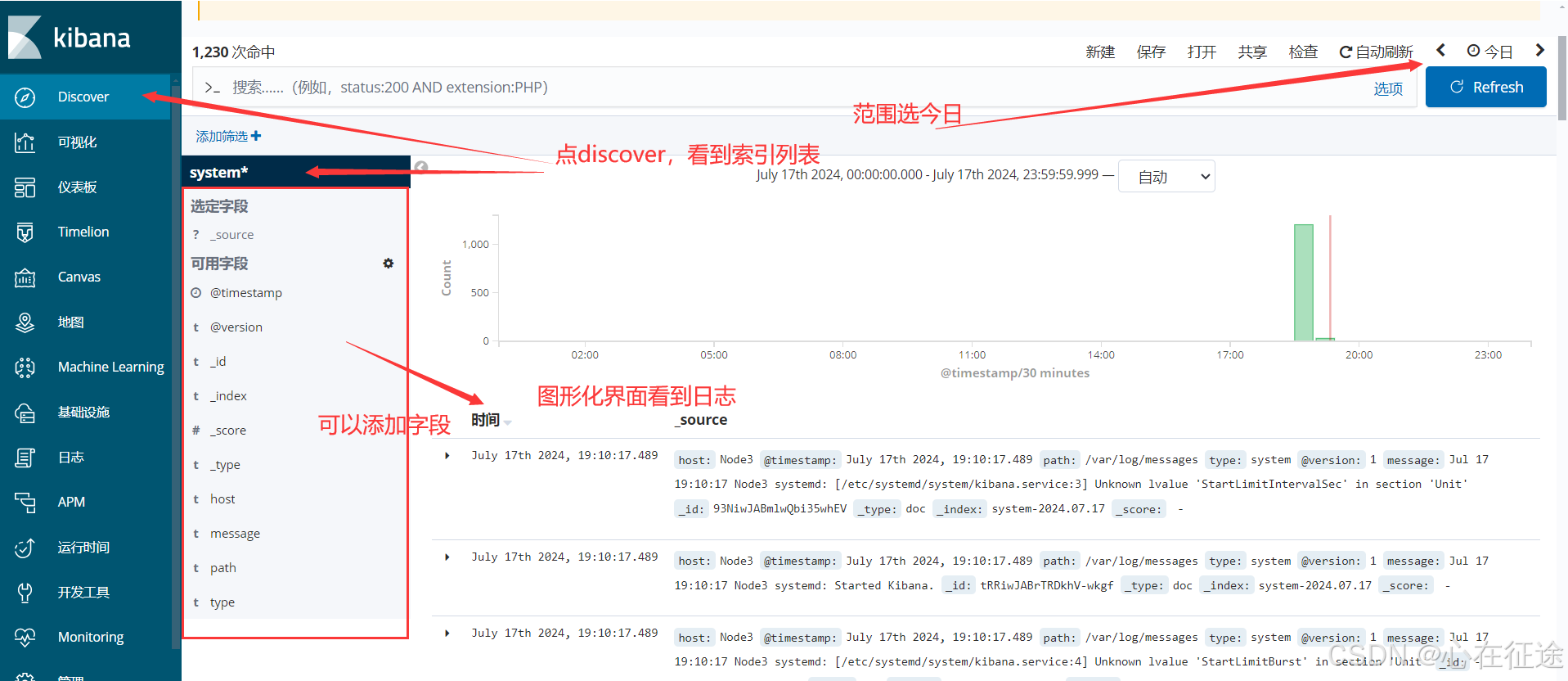Click the Kibana logo
The height and width of the screenshot is (681, 1568).
tap(70, 38)
